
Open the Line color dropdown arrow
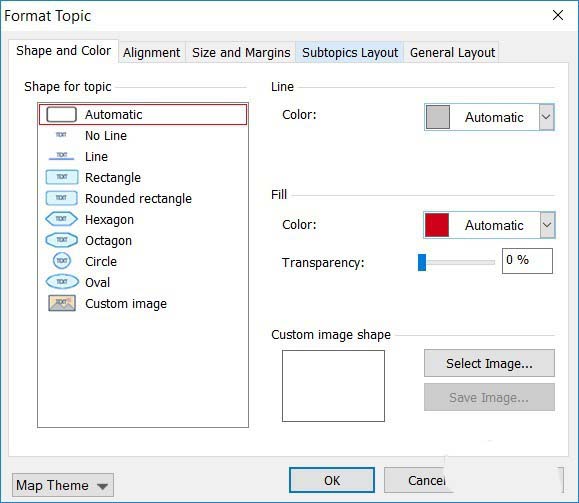coord(547,117)
